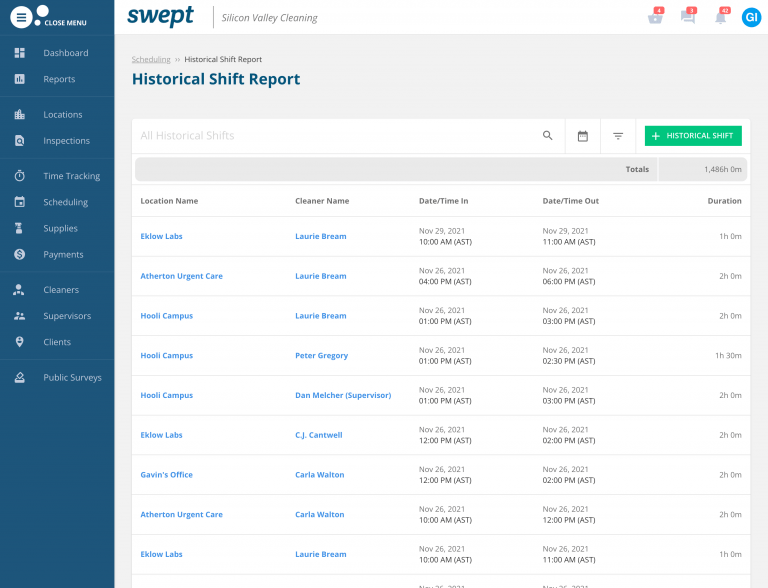Click the Cleaners person icon
The height and width of the screenshot is (588, 768).
pos(19,290)
